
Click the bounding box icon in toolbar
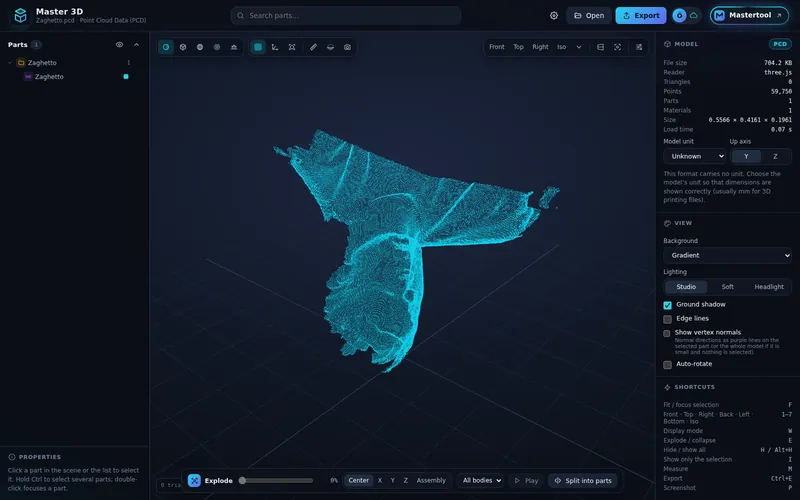click(x=292, y=47)
